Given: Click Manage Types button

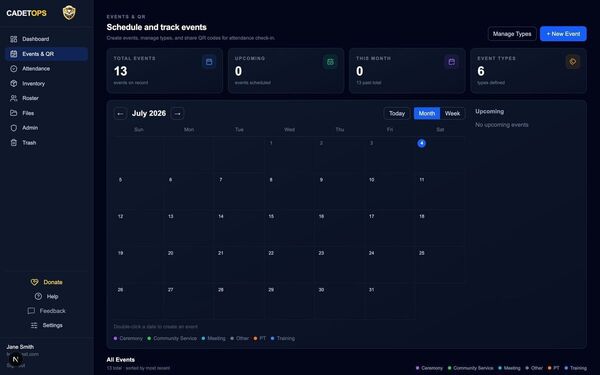Looking at the screenshot, I should coord(512,34).
